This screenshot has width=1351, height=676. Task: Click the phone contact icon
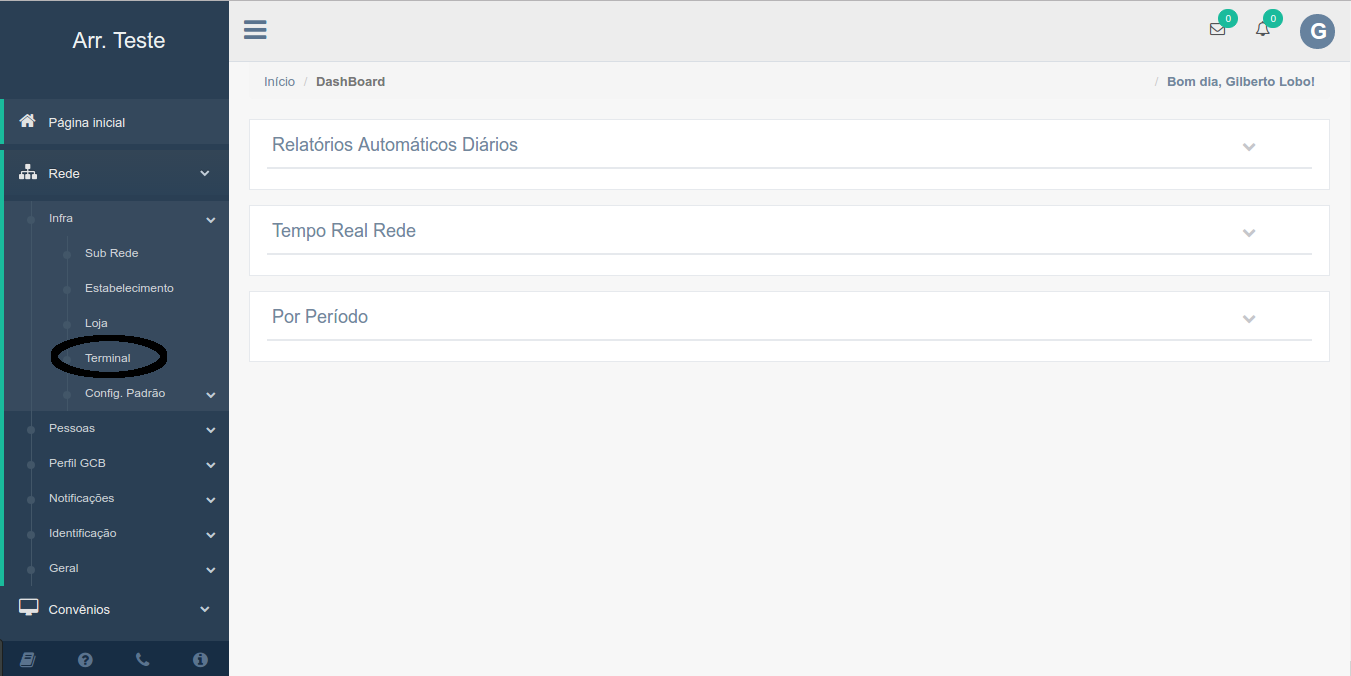click(142, 659)
